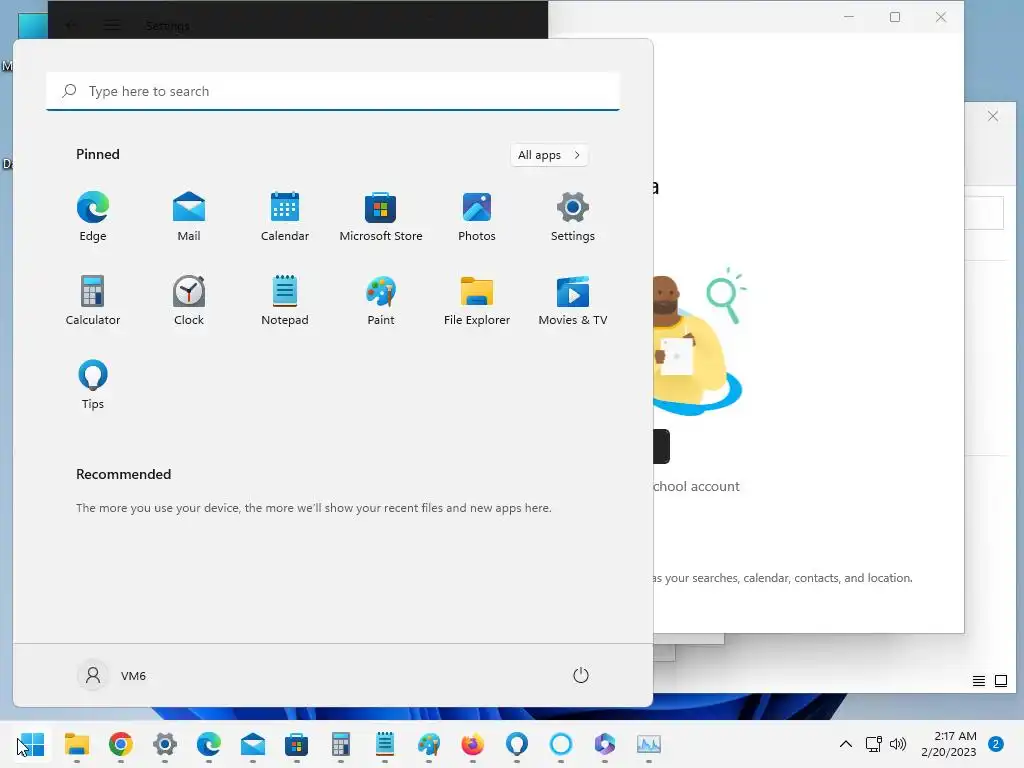Image resolution: width=1024 pixels, height=768 pixels.
Task: Show hidden system tray icons
Action: (x=846, y=744)
